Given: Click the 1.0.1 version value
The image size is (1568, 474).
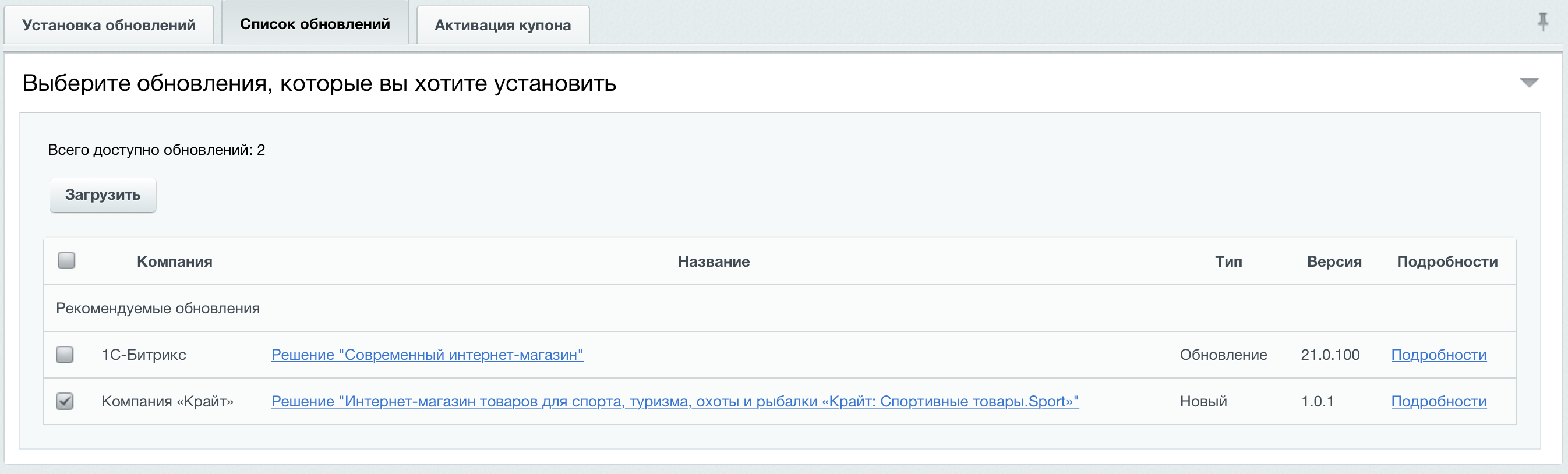Looking at the screenshot, I should (x=1317, y=402).
